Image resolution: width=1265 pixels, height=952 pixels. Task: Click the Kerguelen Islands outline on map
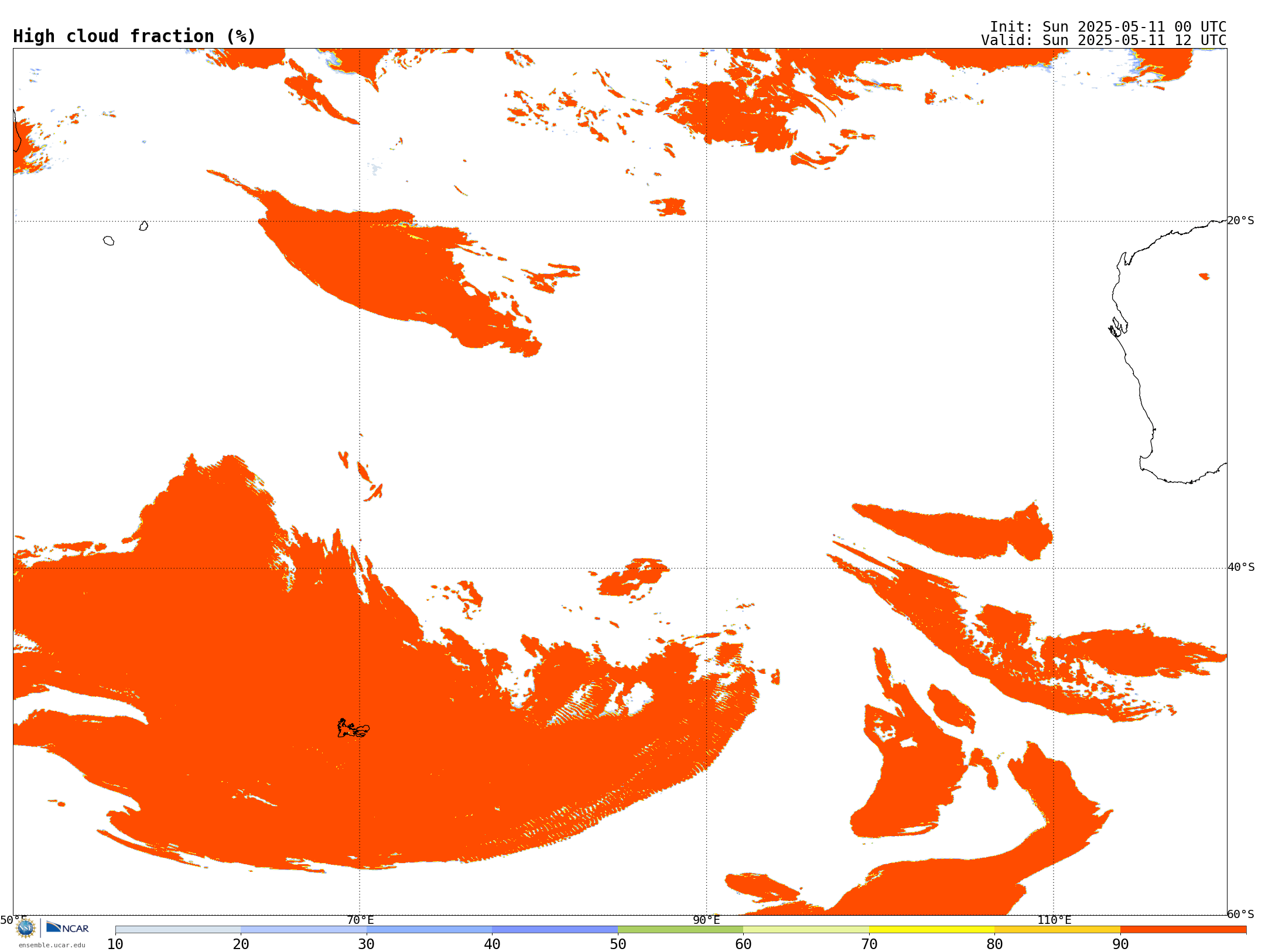point(353,728)
